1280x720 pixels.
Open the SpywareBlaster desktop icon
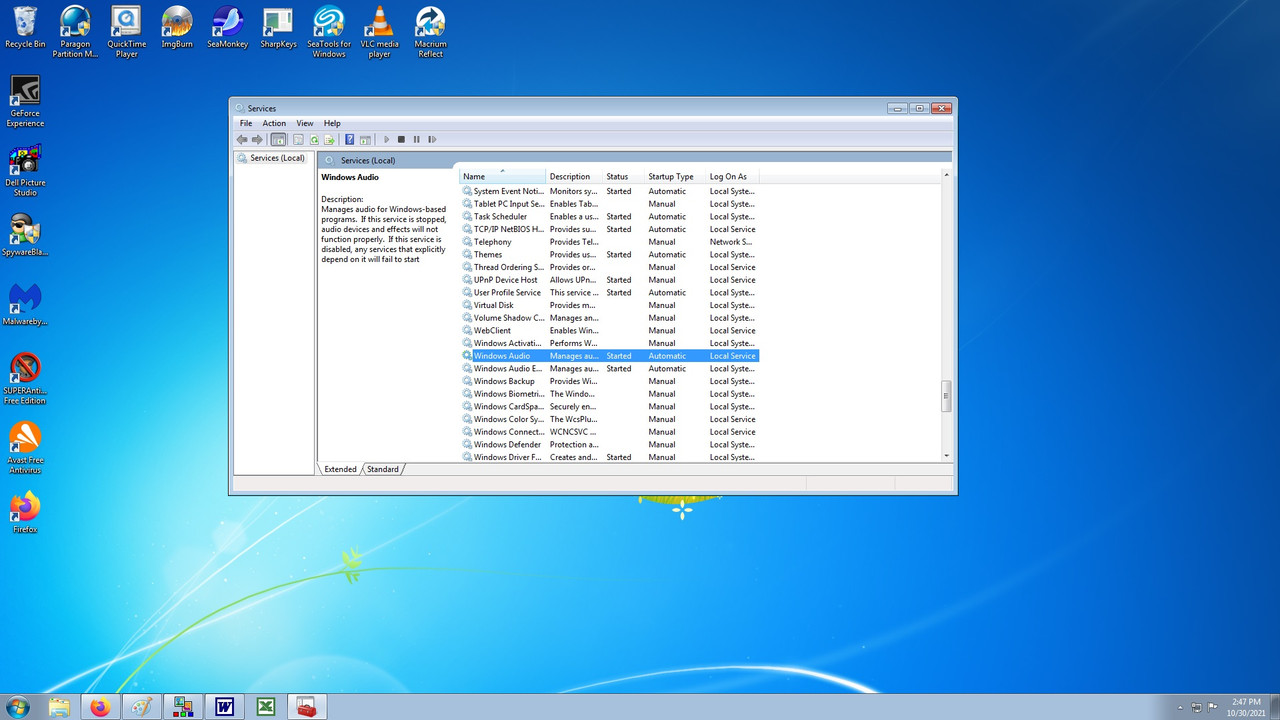pos(25,235)
